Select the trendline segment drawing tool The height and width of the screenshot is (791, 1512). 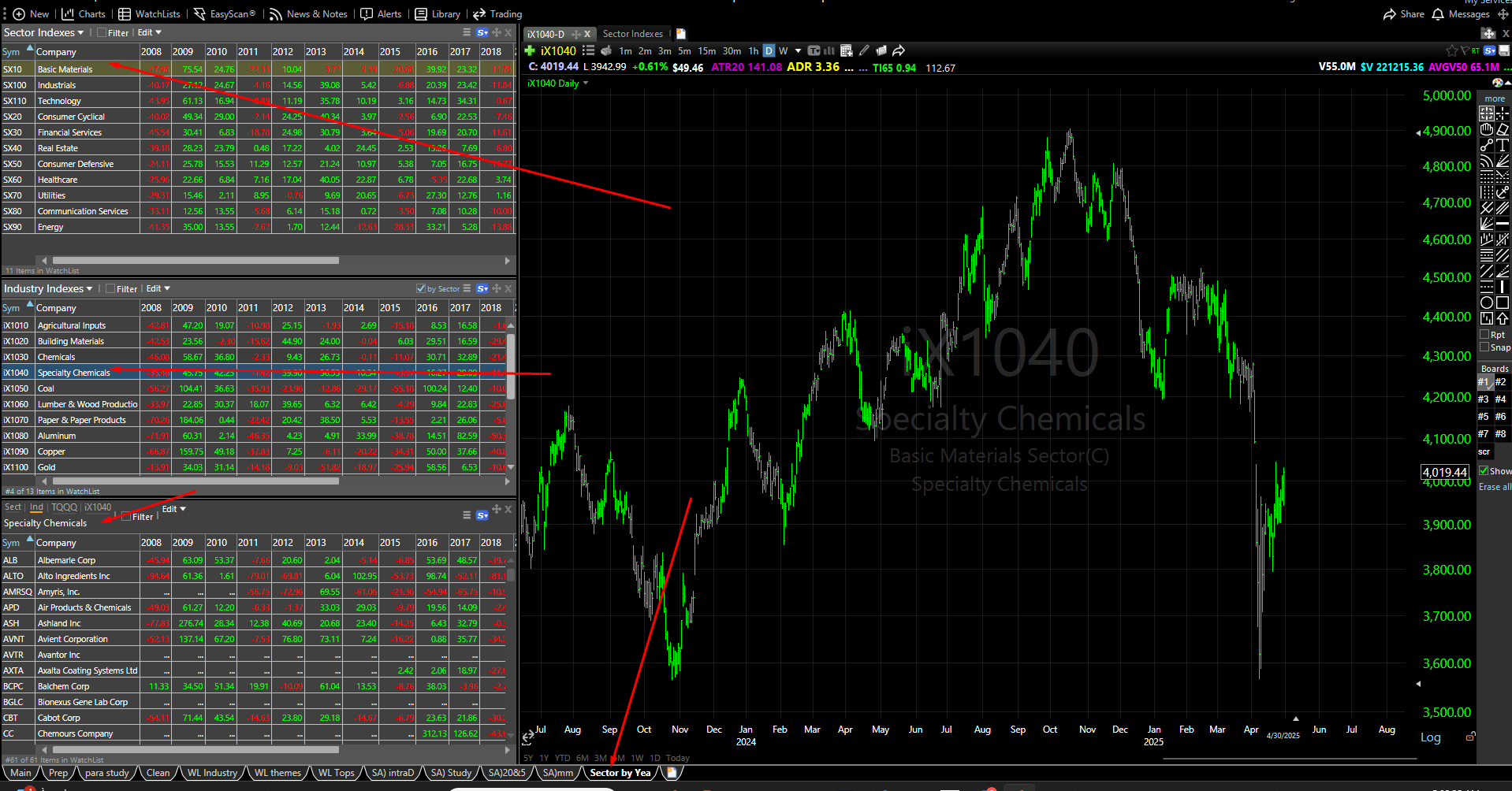(1487, 145)
